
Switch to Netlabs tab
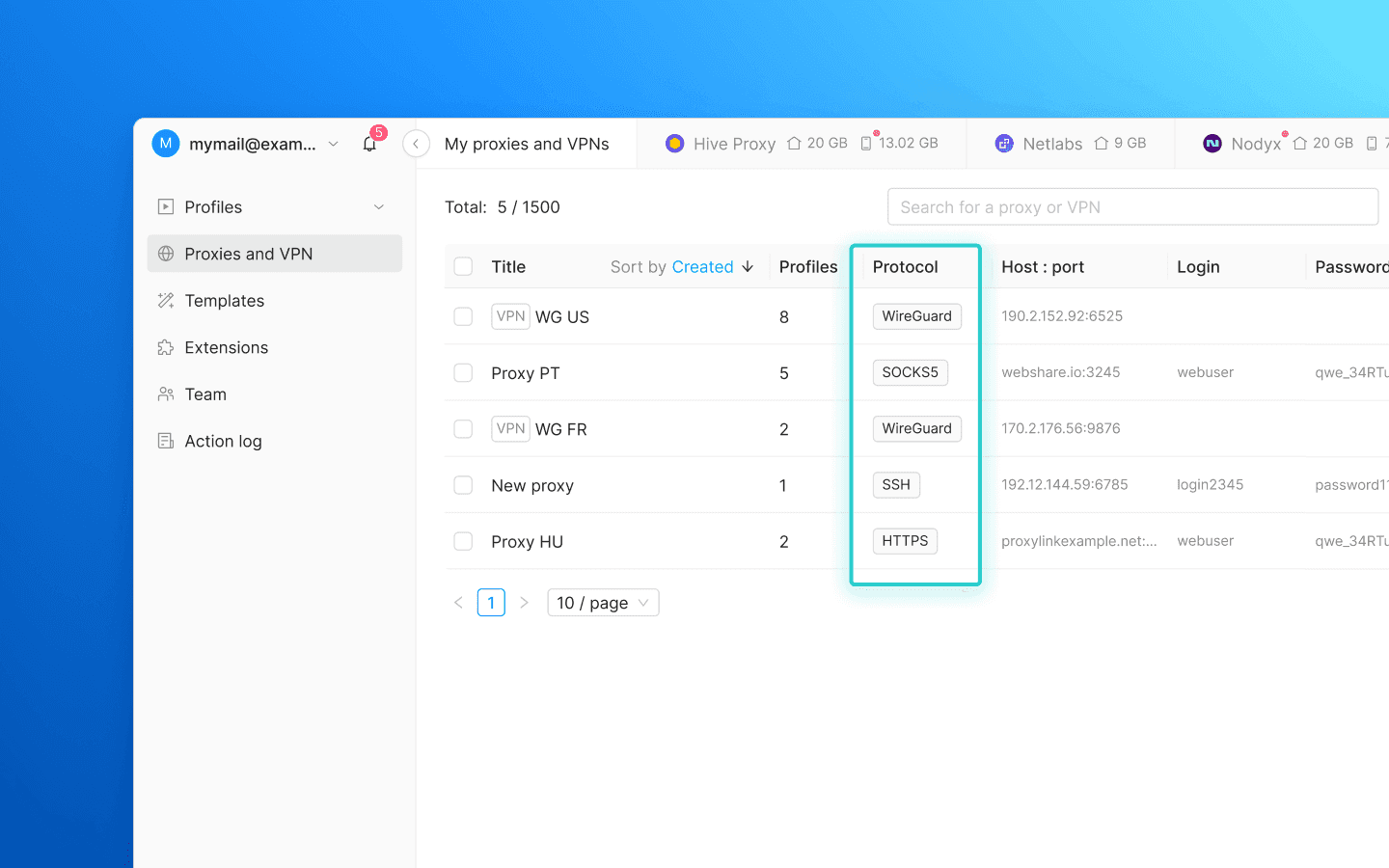pyautogui.click(x=1071, y=144)
